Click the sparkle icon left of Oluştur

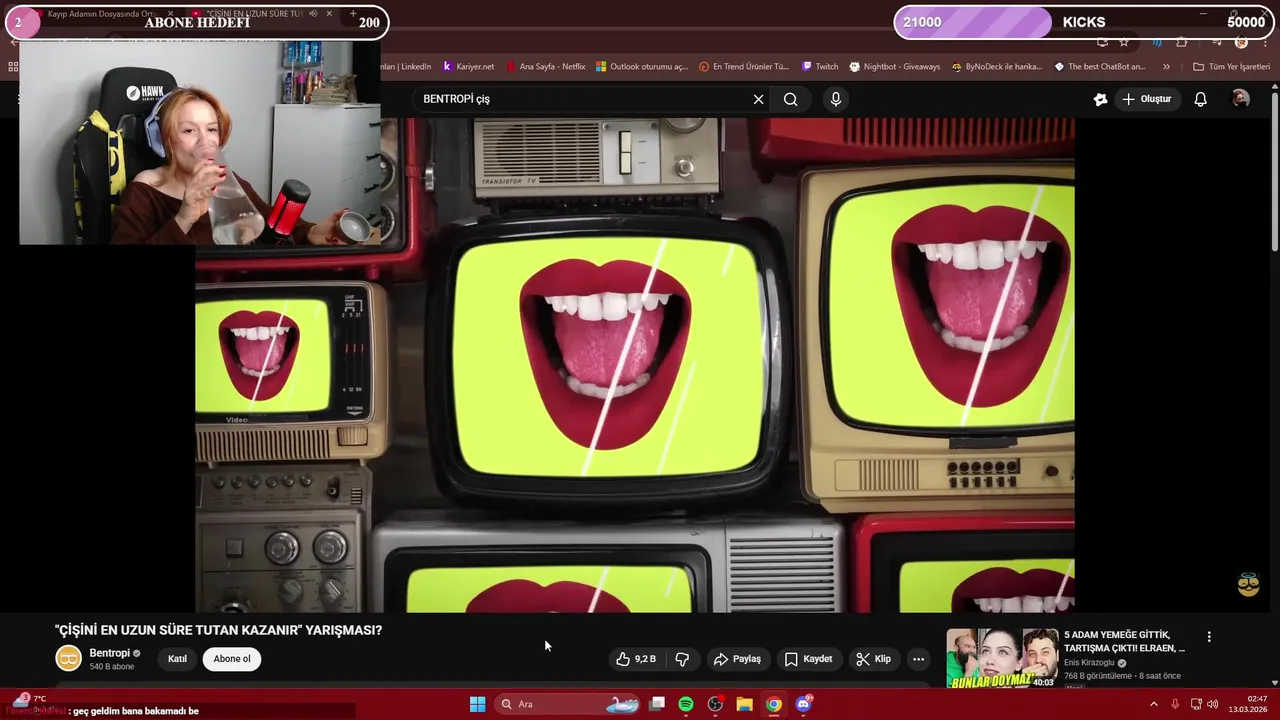1100,99
